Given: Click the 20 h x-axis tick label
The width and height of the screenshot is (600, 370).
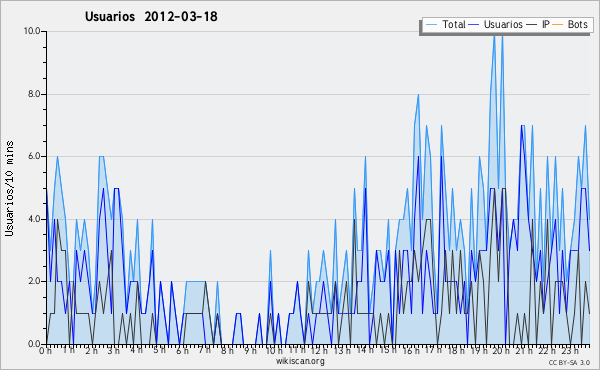Looking at the screenshot, I should (499, 350).
